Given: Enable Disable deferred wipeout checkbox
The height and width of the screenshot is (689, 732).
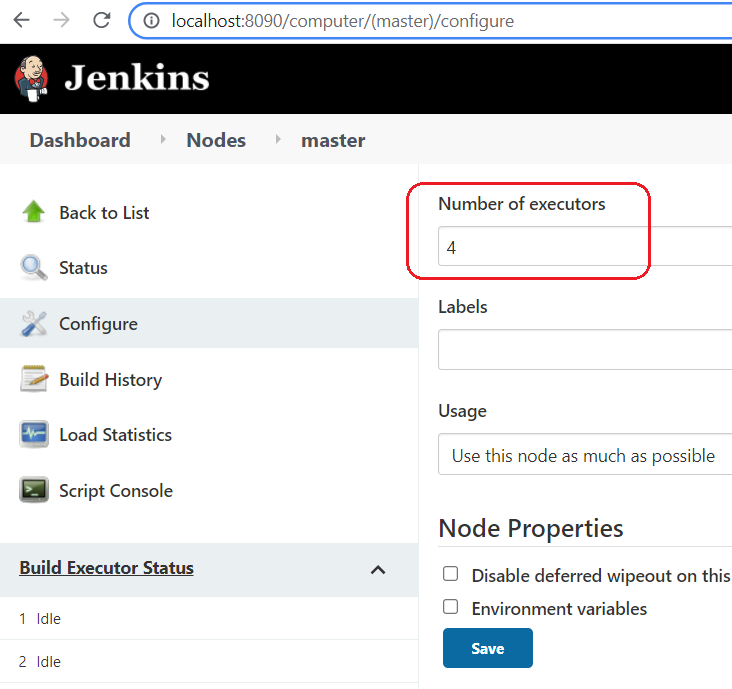Looking at the screenshot, I should (450, 574).
